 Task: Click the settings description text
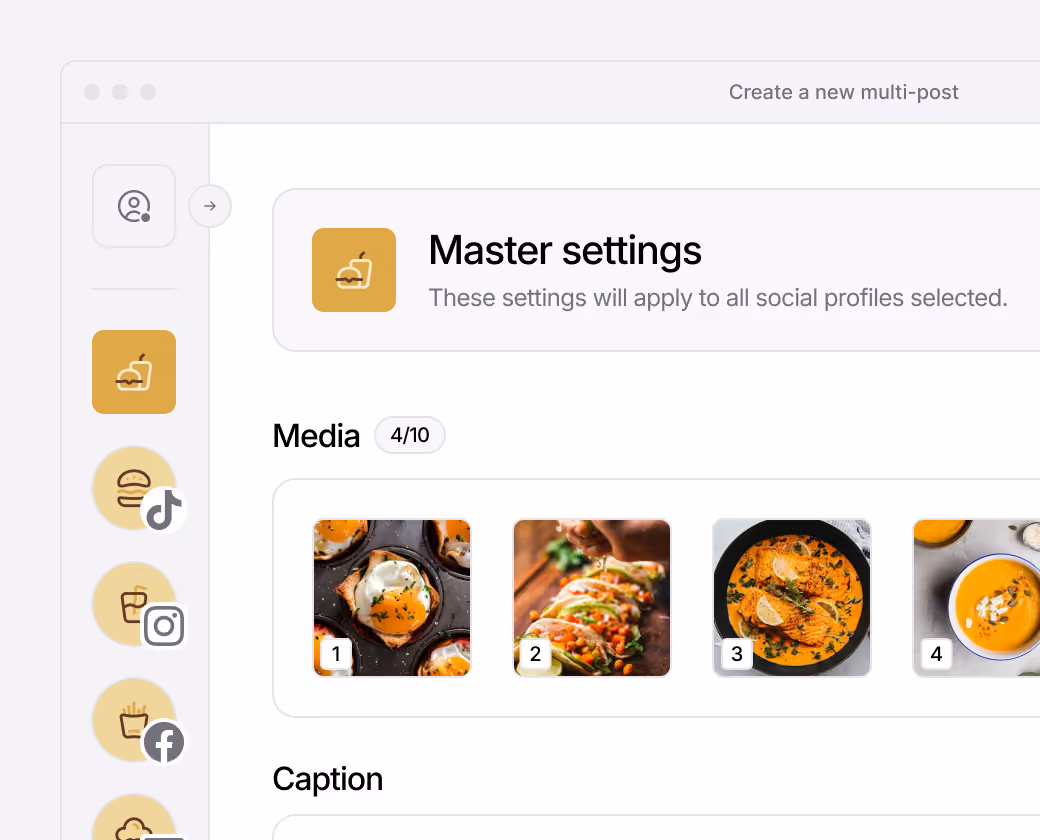718,298
